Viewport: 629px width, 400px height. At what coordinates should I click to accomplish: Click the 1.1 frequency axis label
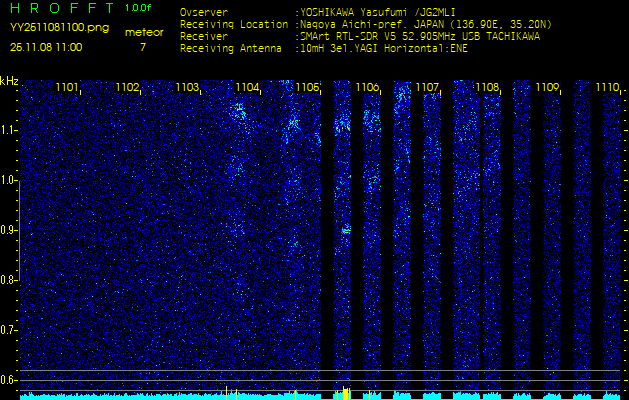click(x=8, y=130)
